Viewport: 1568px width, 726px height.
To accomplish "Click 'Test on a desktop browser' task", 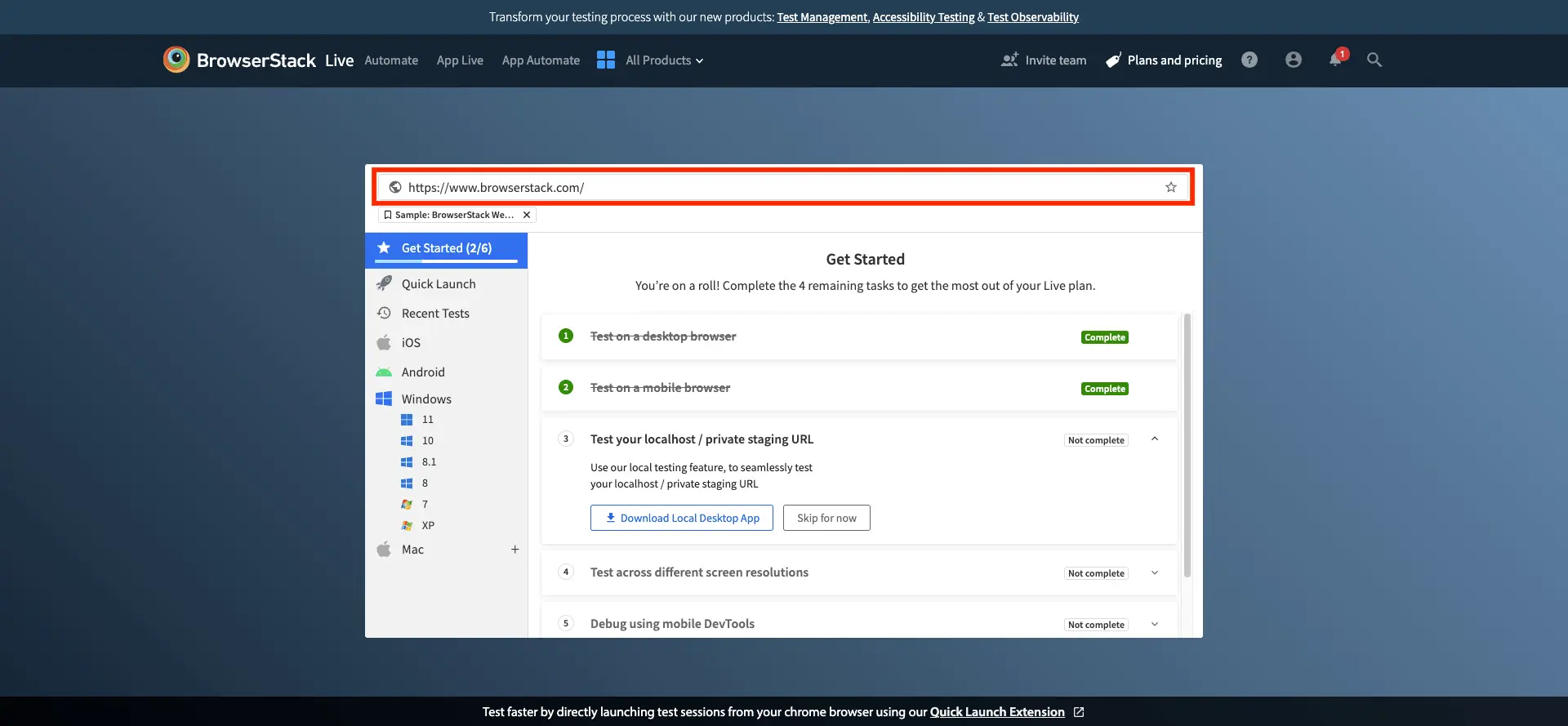I will (x=663, y=336).
